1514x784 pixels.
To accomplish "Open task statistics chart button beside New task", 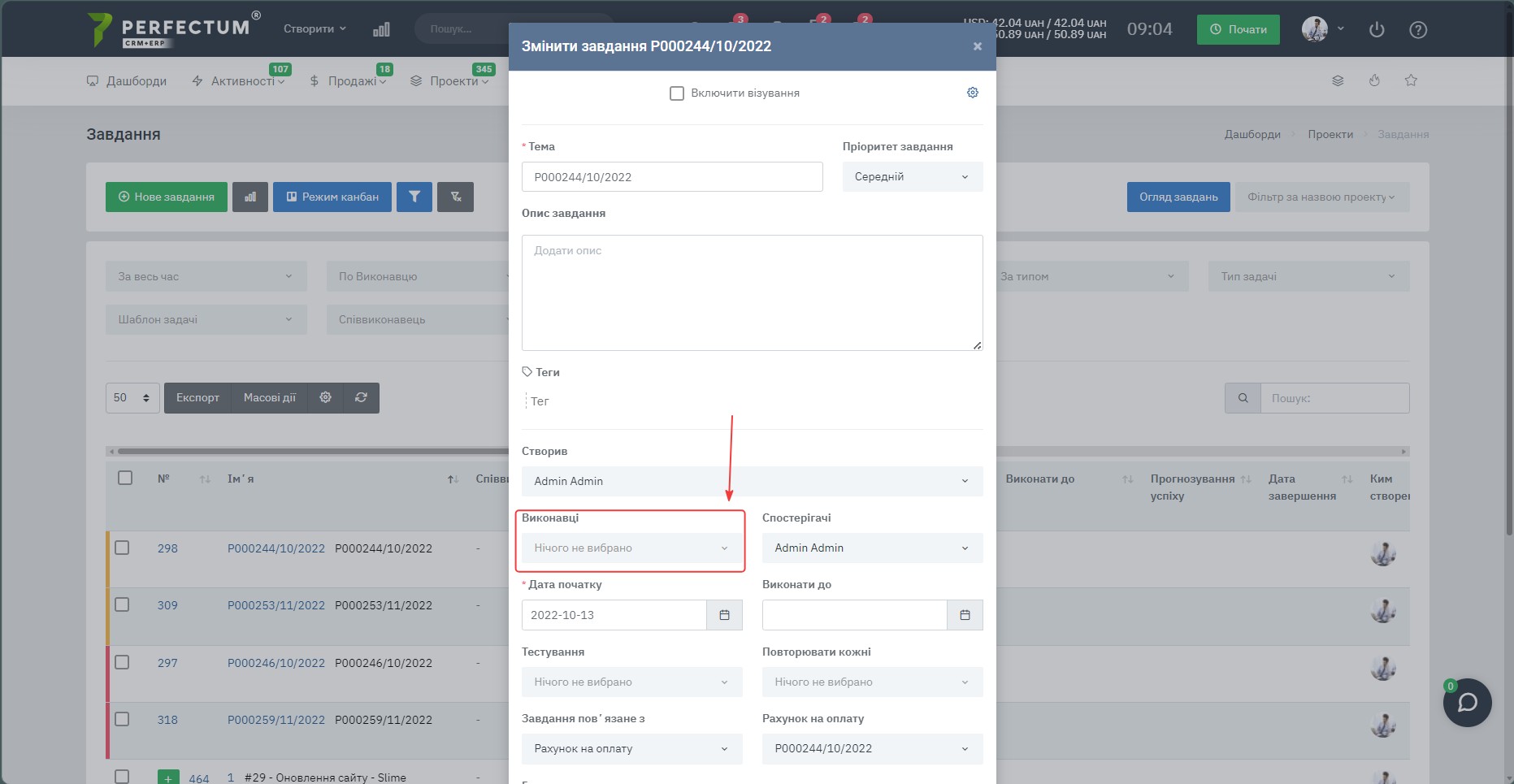I will click(x=250, y=197).
